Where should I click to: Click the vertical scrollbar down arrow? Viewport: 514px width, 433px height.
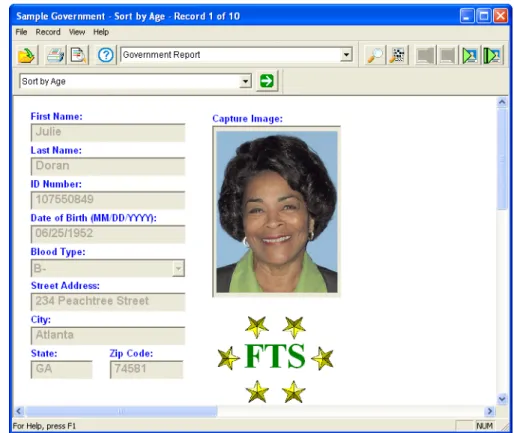click(502, 398)
